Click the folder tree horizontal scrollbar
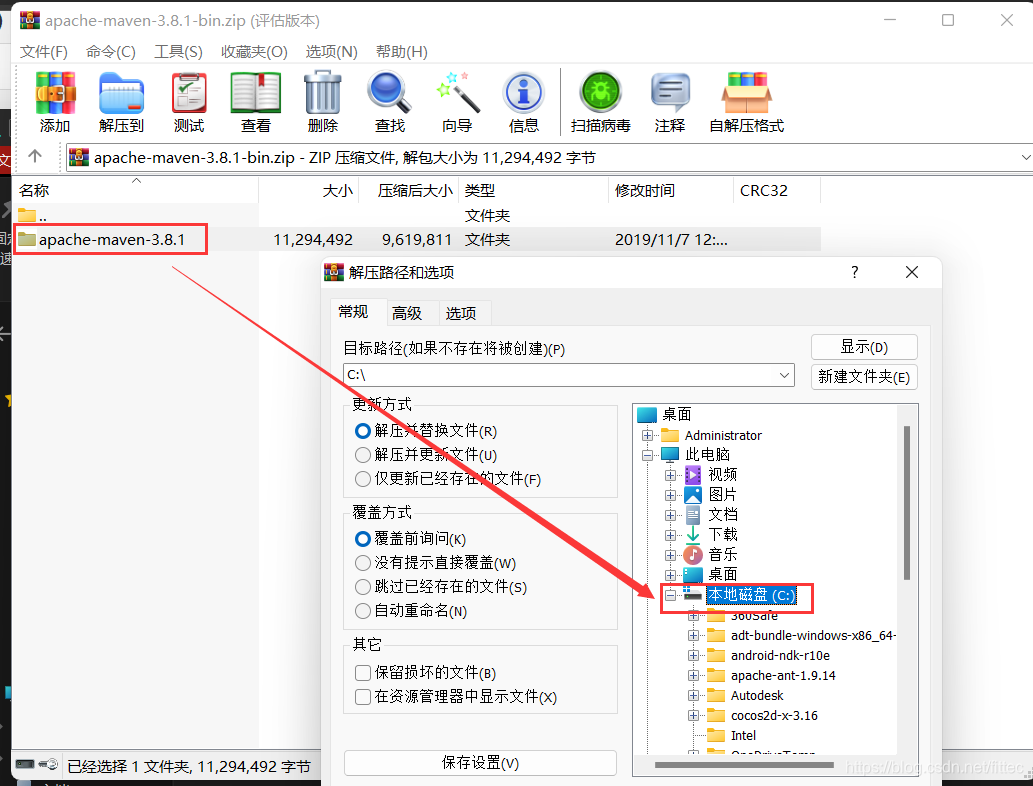This screenshot has width=1033, height=786. (744, 765)
